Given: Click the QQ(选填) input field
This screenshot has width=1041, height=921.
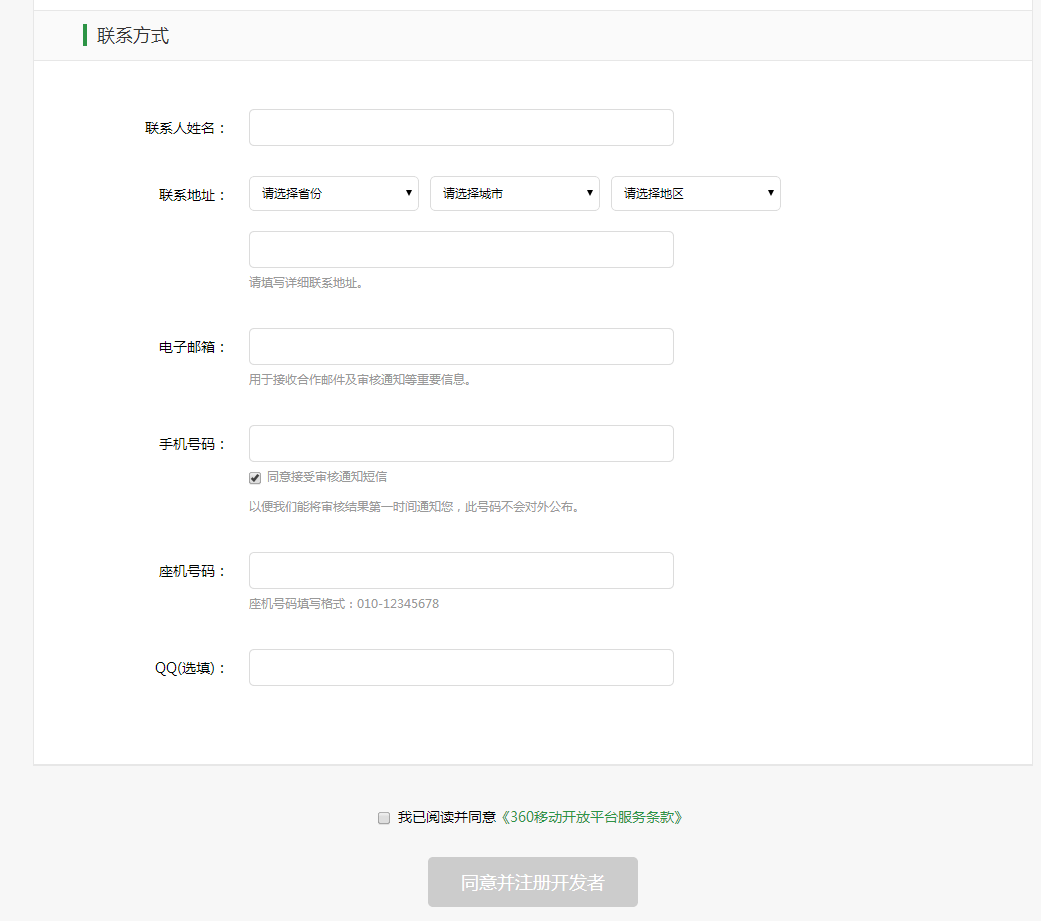Looking at the screenshot, I should [x=461, y=667].
